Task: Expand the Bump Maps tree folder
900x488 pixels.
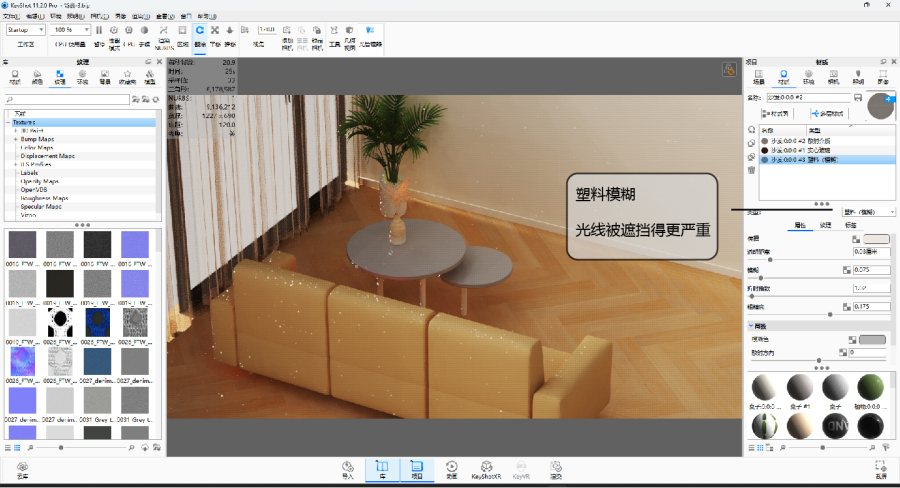Action: pos(16,138)
